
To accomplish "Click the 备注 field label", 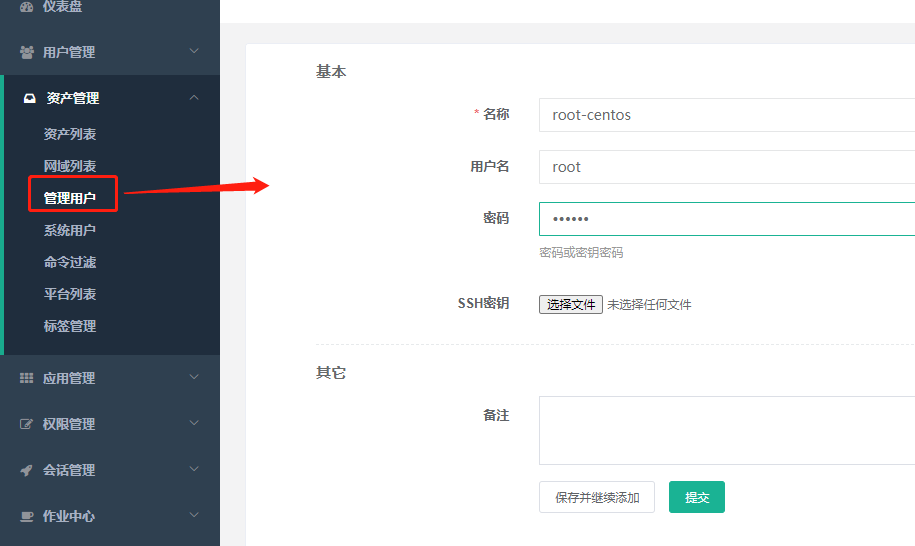I will 496,415.
